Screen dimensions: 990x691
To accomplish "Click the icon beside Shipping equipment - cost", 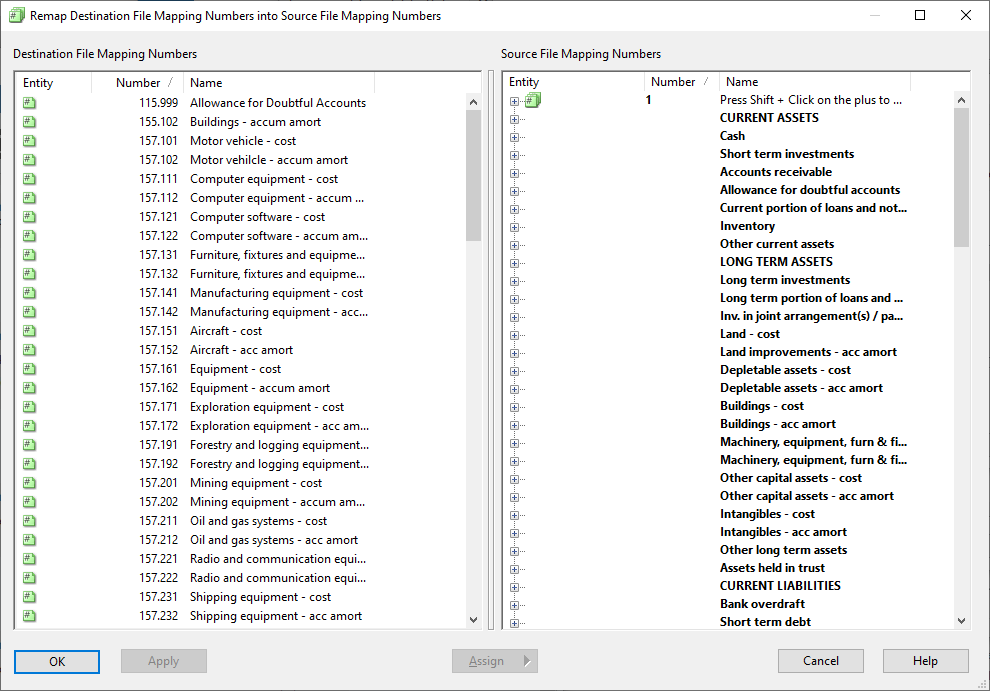I will (x=29, y=597).
